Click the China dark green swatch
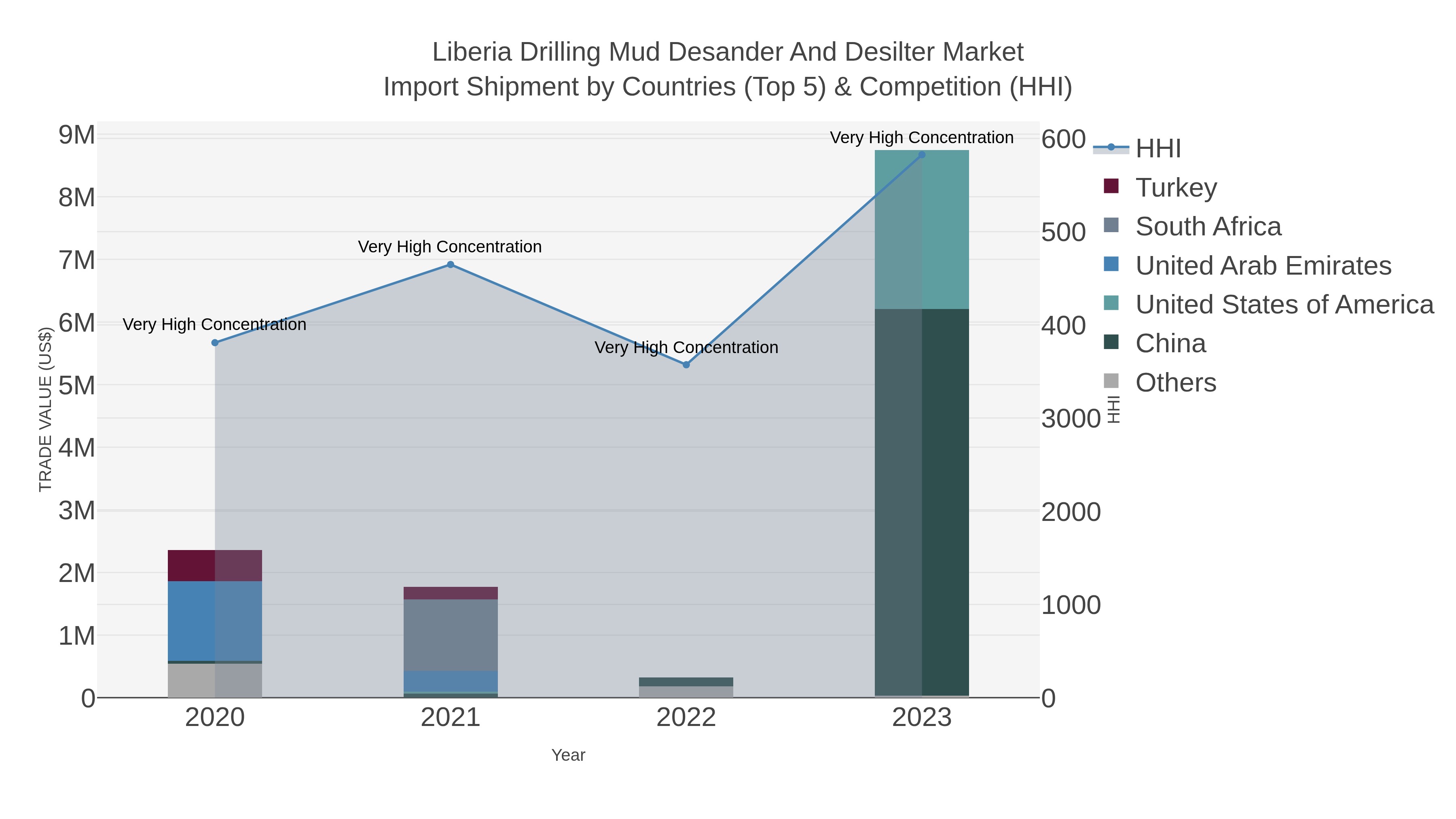 click(x=1111, y=342)
